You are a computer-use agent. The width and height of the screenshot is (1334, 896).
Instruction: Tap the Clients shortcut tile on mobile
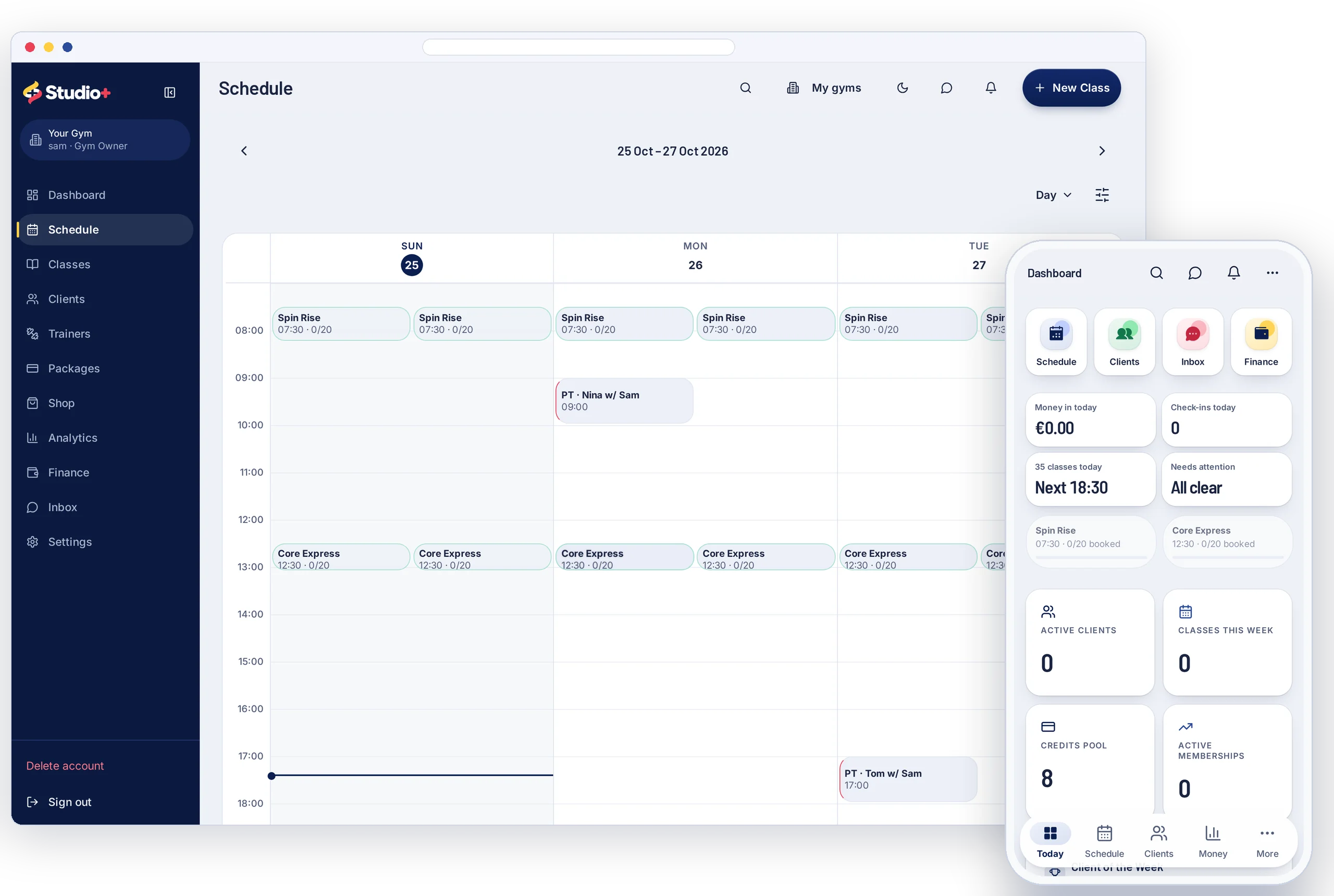pos(1124,342)
